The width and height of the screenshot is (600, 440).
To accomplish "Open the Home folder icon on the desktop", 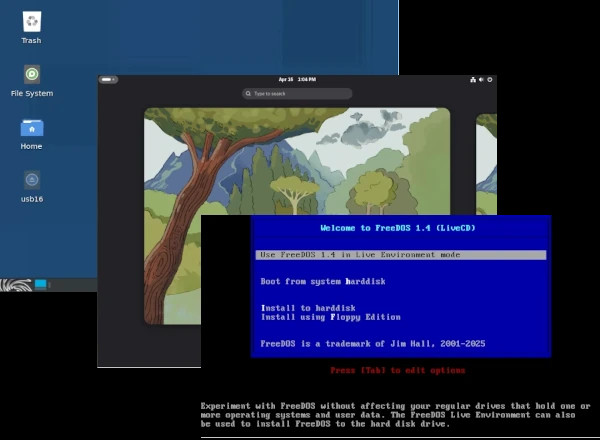I will pyautogui.click(x=32, y=128).
